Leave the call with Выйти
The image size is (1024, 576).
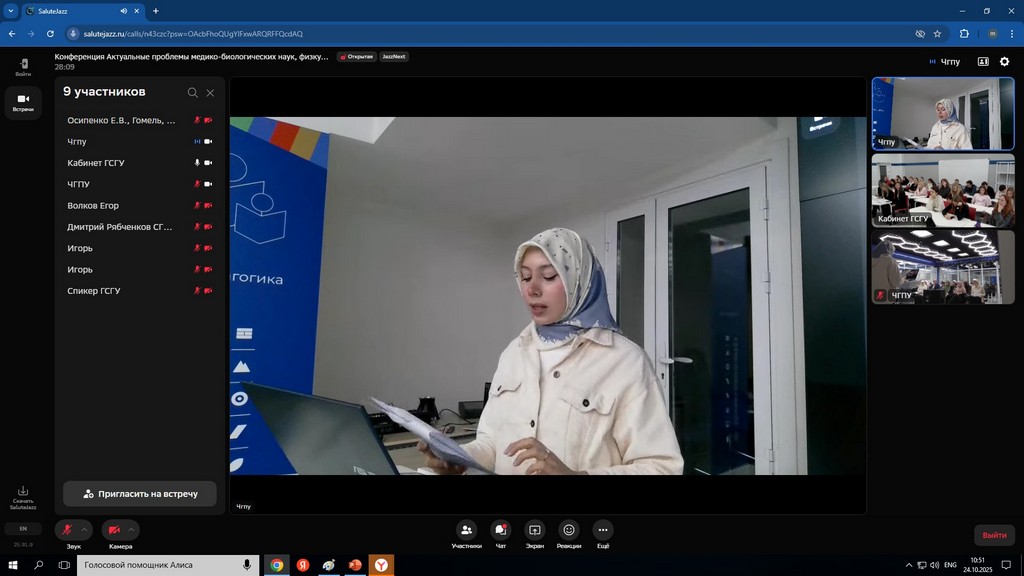[x=994, y=535]
